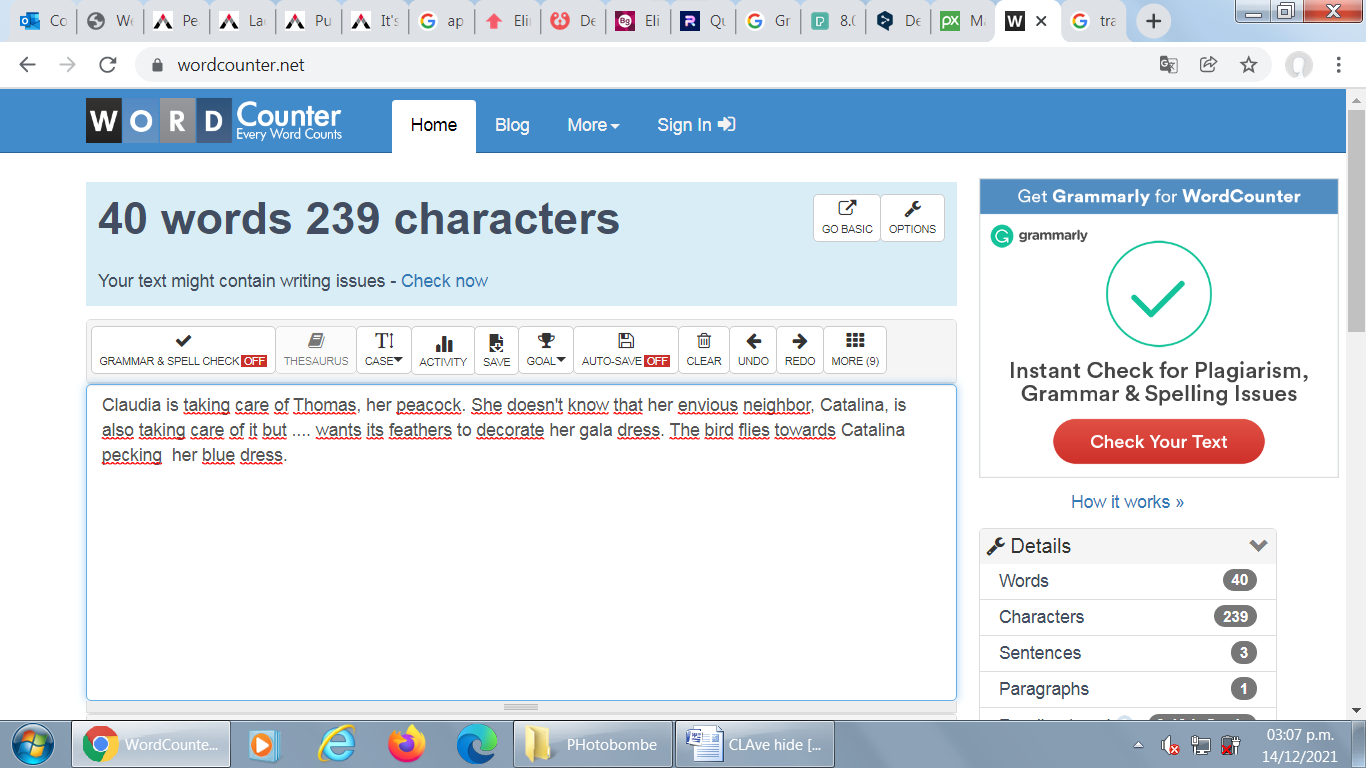Switch to the Outlook 'Co' tab

point(43,21)
